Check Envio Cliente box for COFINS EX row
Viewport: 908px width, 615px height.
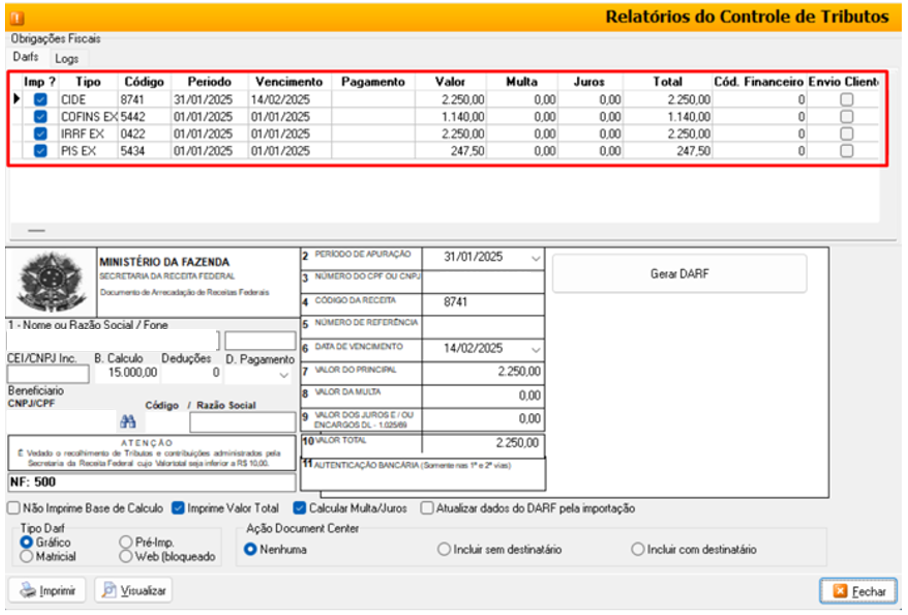pos(847,116)
